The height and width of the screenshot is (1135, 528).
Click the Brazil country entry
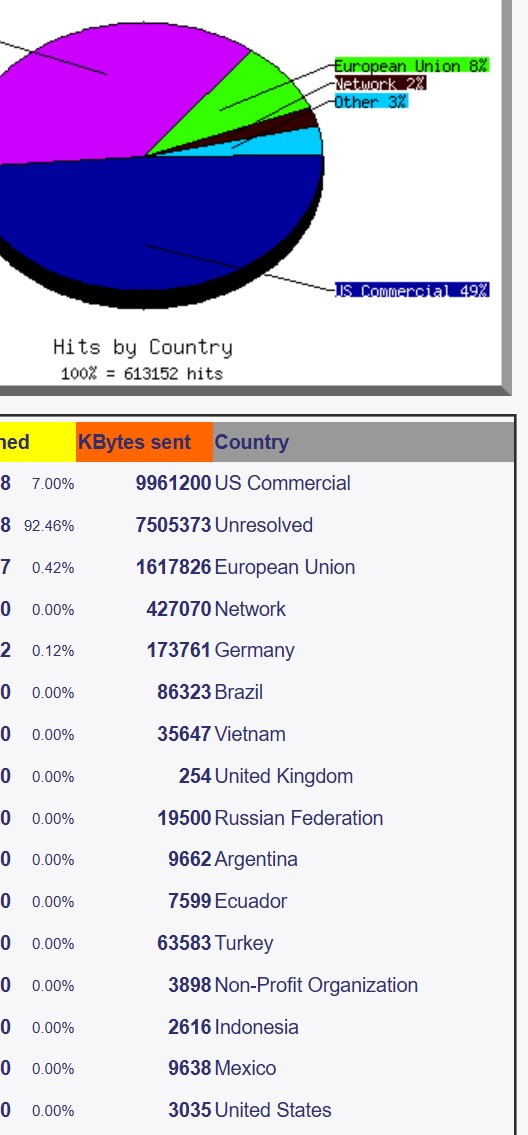(238, 693)
